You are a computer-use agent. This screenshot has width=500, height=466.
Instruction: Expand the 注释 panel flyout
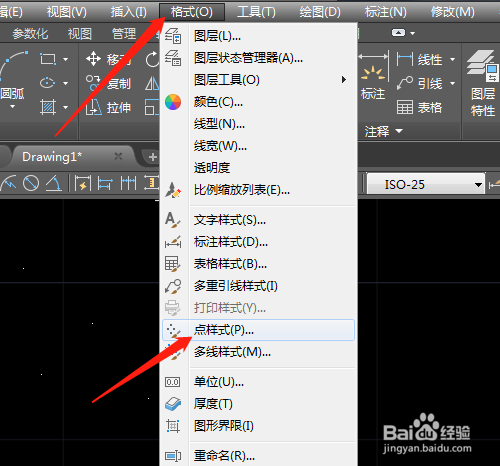(x=383, y=131)
